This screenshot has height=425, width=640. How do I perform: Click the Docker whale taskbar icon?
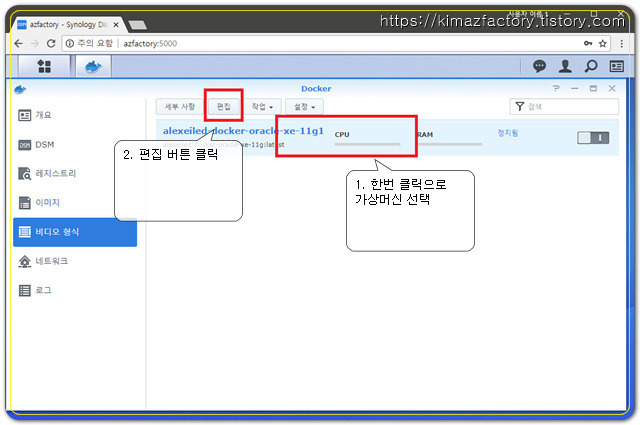click(93, 66)
